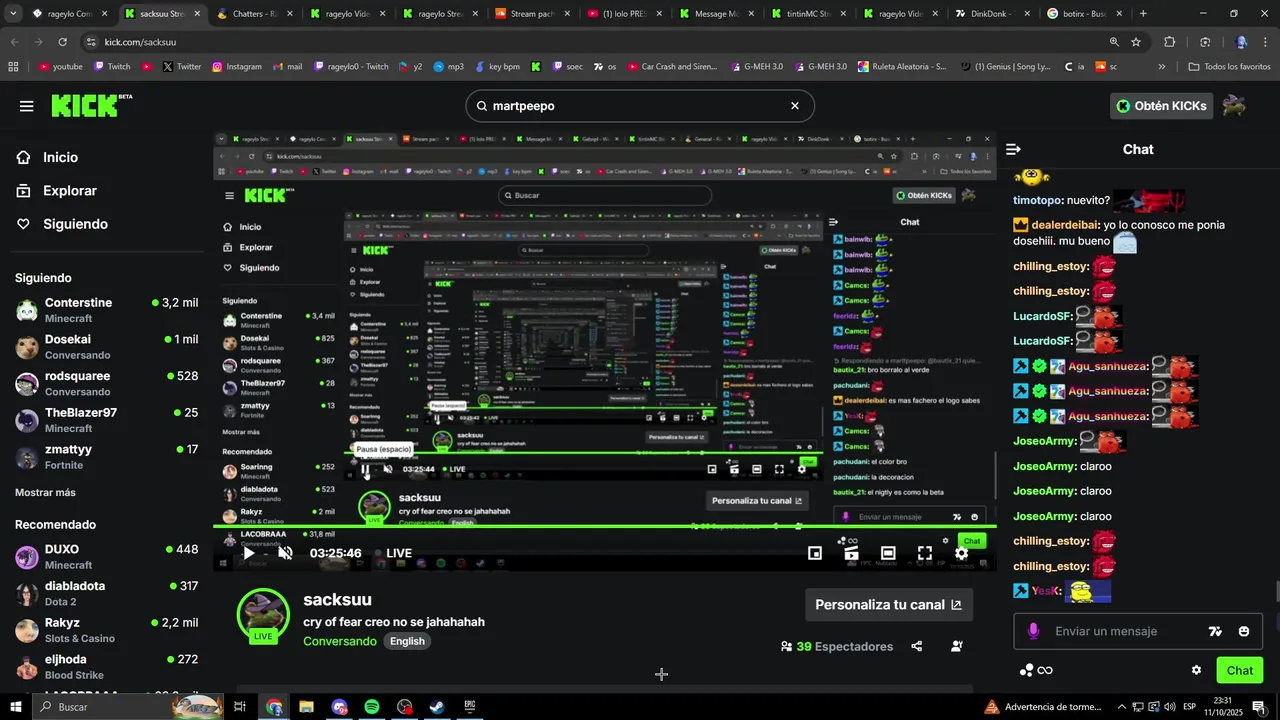Open chat settings gear icon
The width and height of the screenshot is (1280, 720).
tap(1196, 670)
